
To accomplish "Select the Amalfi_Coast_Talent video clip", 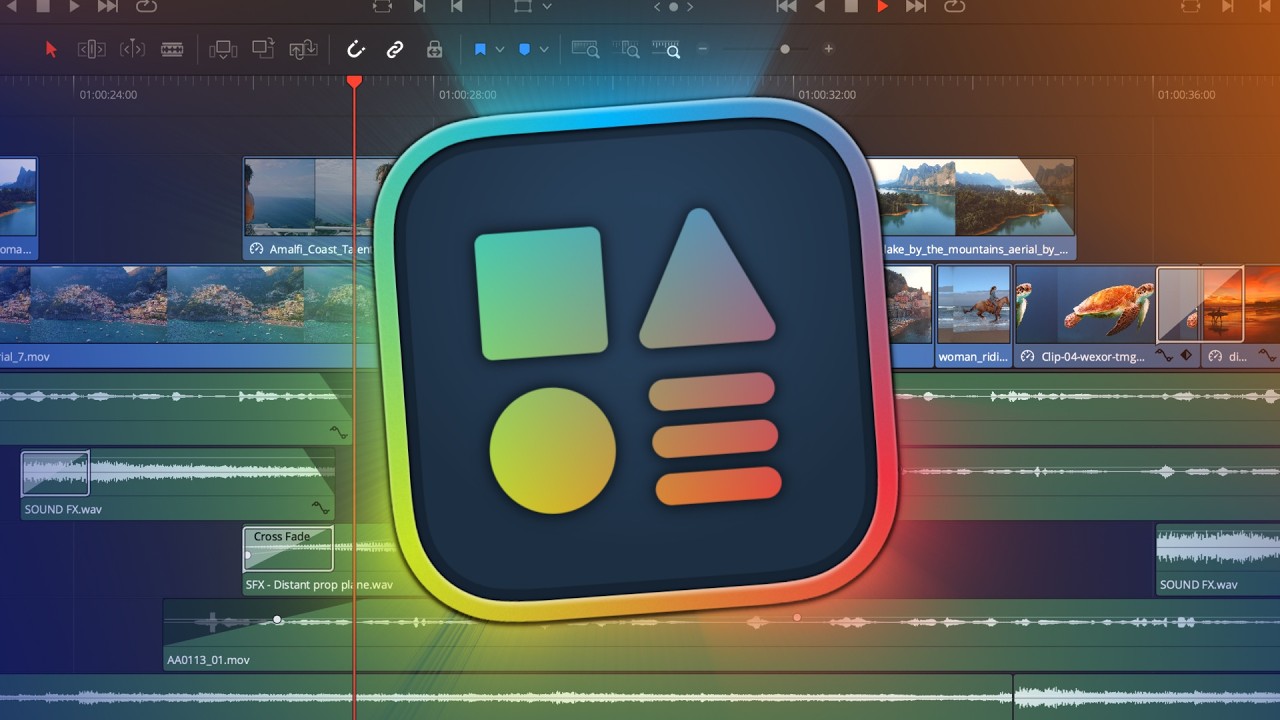I will (308, 208).
